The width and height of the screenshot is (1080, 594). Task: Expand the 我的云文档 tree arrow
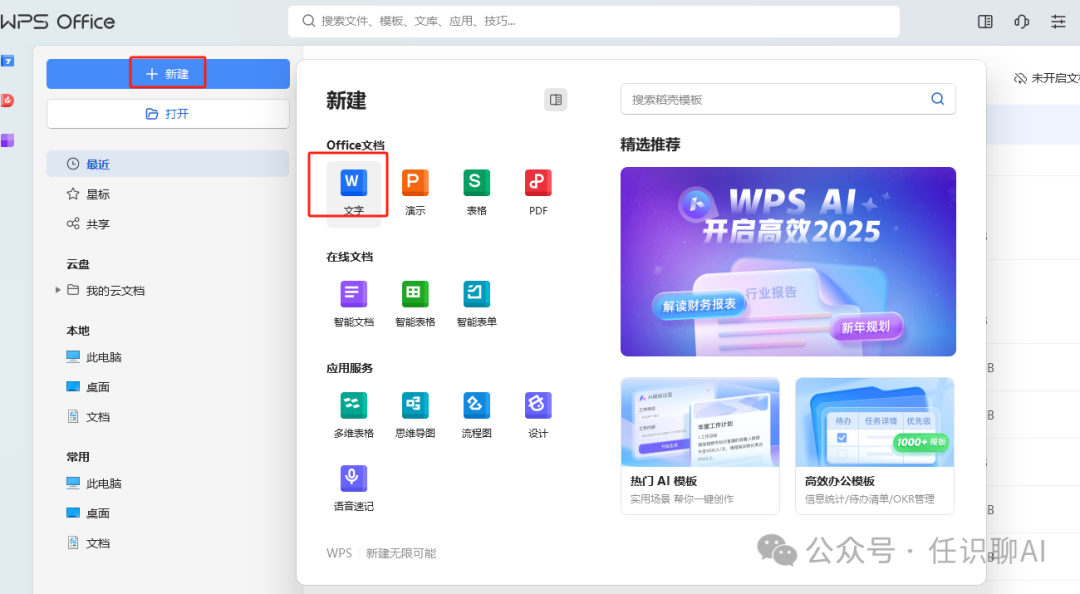point(58,290)
